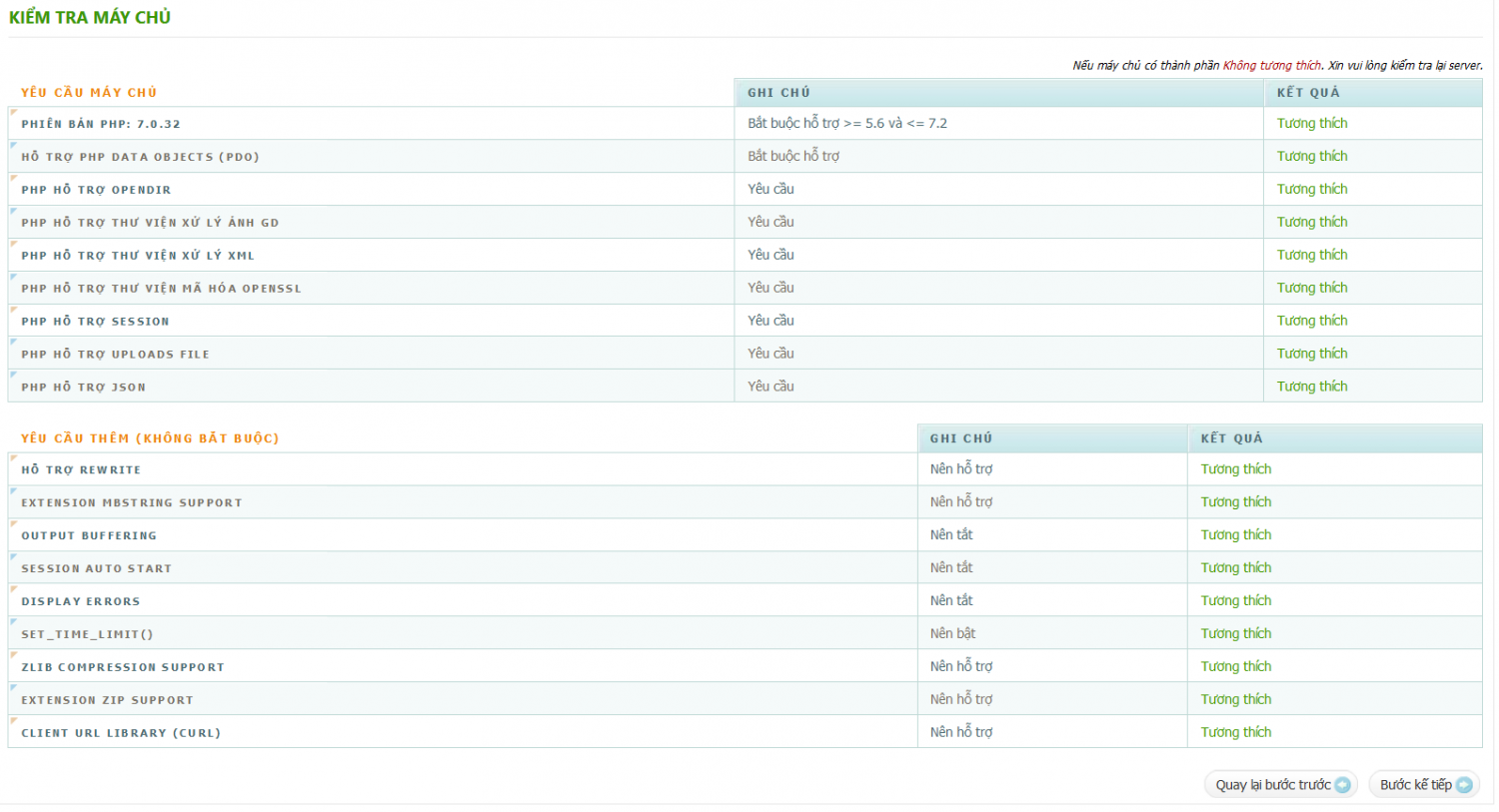Select the 'Output buffering' row label
1499x812 pixels.
click(x=89, y=536)
